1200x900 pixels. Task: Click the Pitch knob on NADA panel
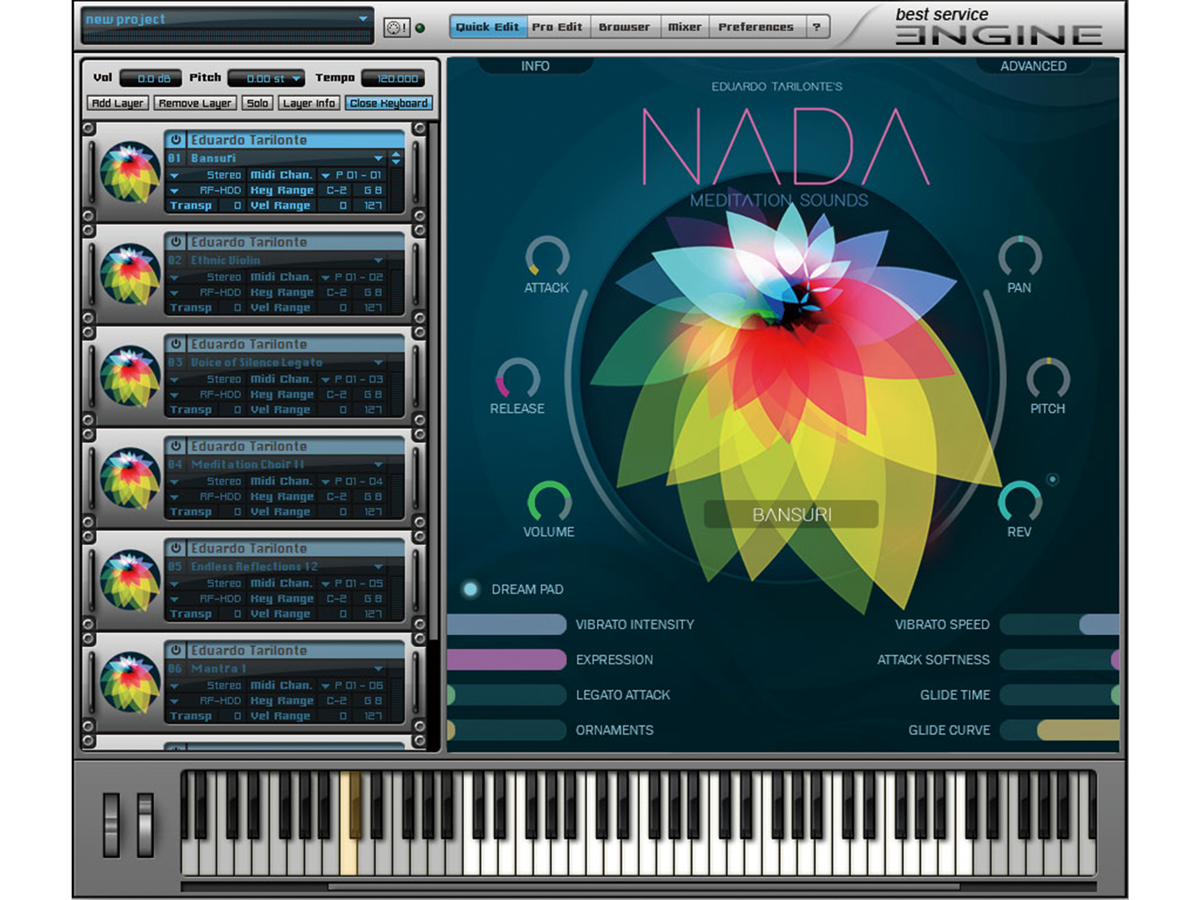point(1048,379)
